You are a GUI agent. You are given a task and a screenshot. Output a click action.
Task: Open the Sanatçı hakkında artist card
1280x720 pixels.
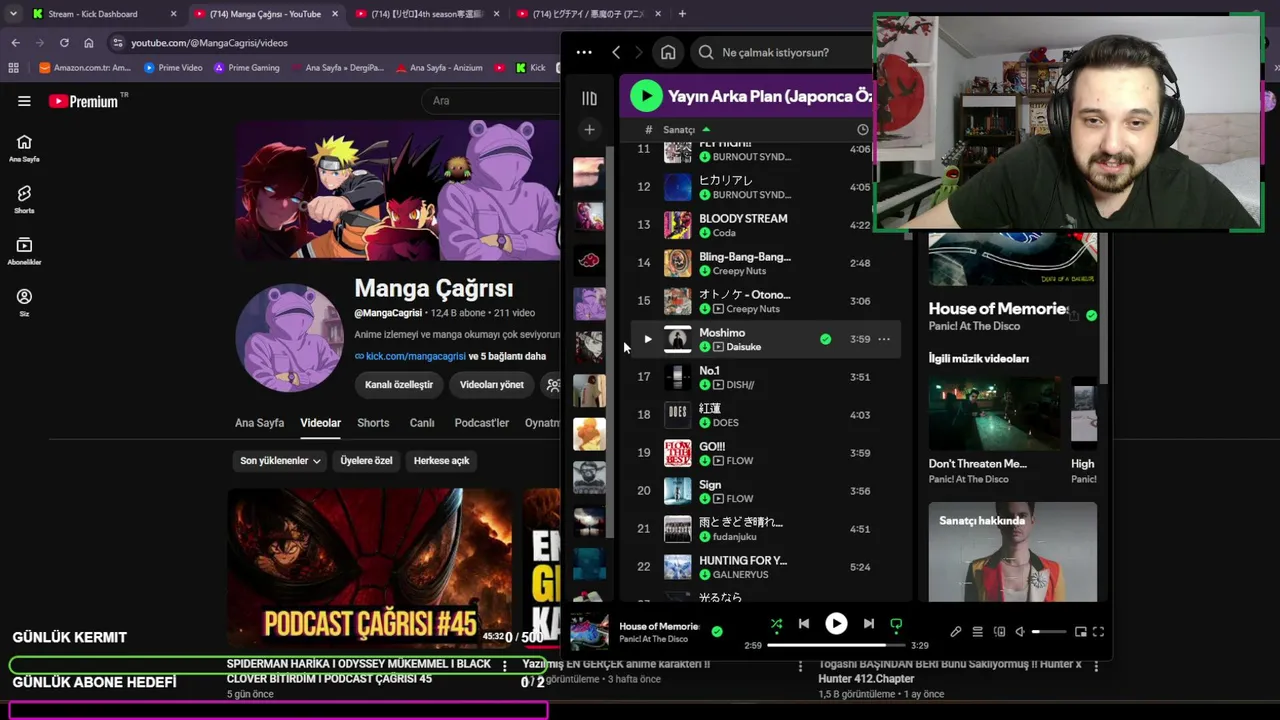tap(1013, 552)
